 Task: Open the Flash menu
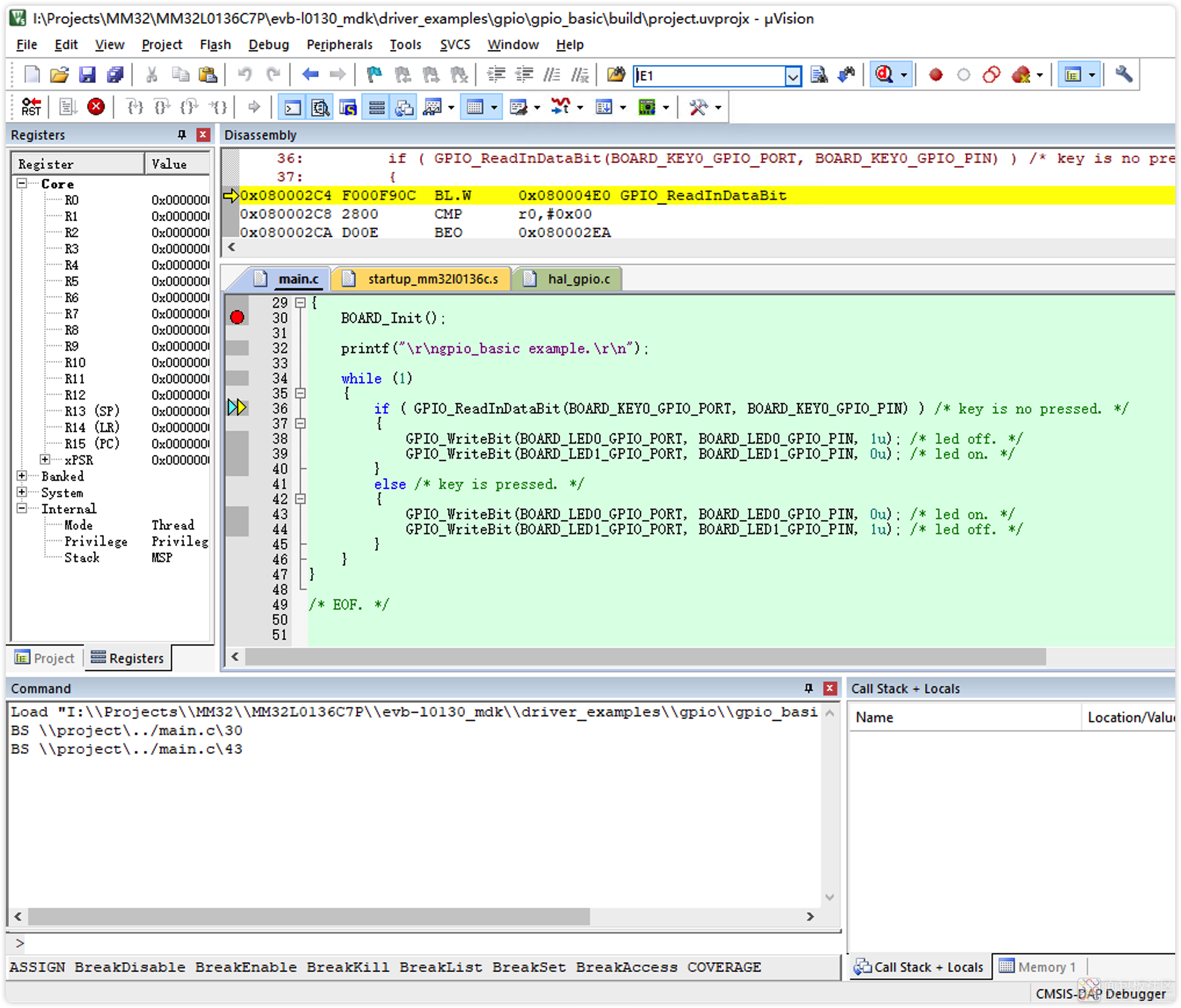pyautogui.click(x=215, y=45)
